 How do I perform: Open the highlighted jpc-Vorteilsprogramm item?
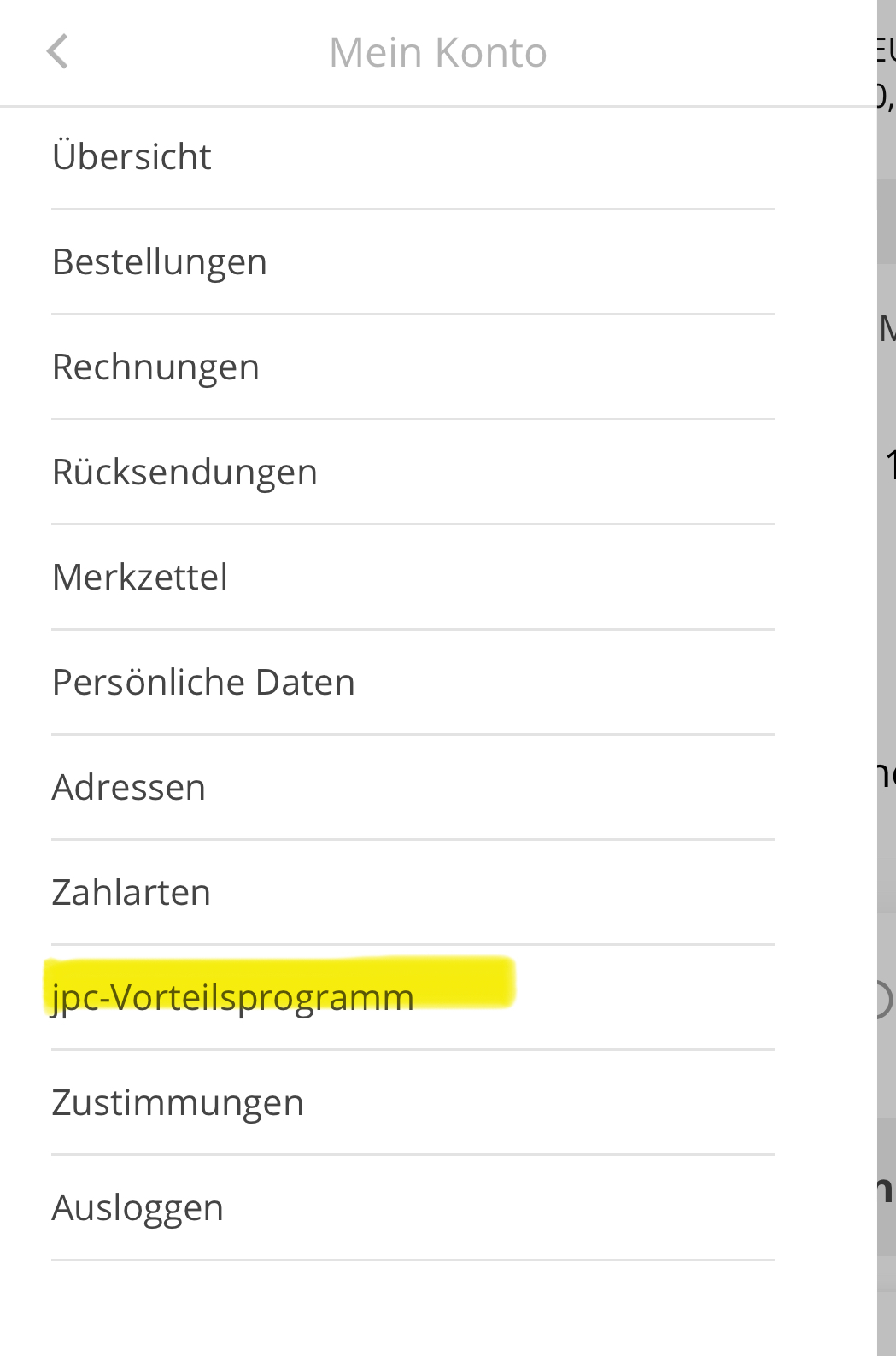click(233, 997)
